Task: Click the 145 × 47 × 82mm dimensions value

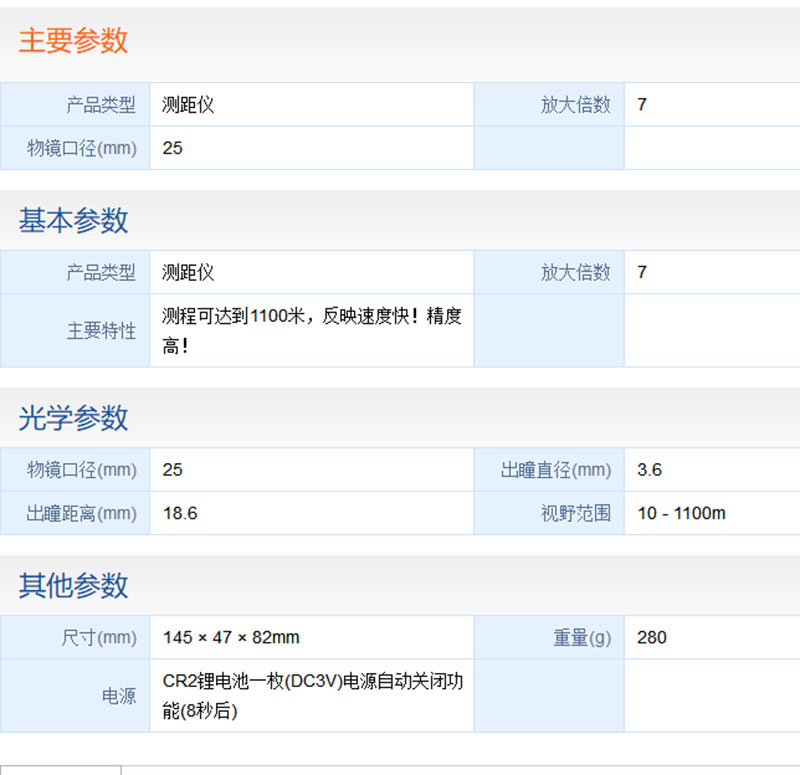Action: pyautogui.click(x=231, y=638)
